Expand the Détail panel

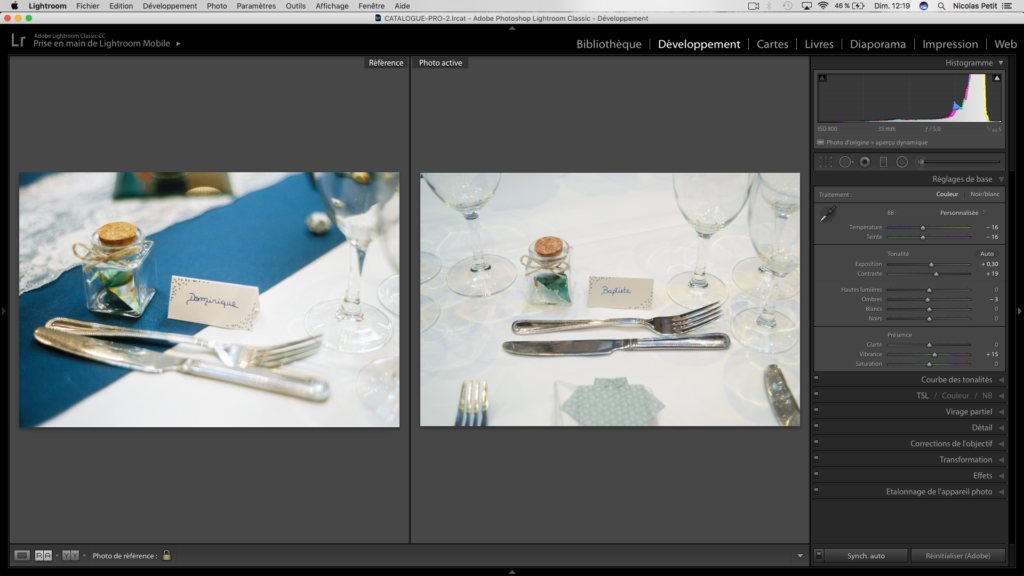click(1001, 428)
